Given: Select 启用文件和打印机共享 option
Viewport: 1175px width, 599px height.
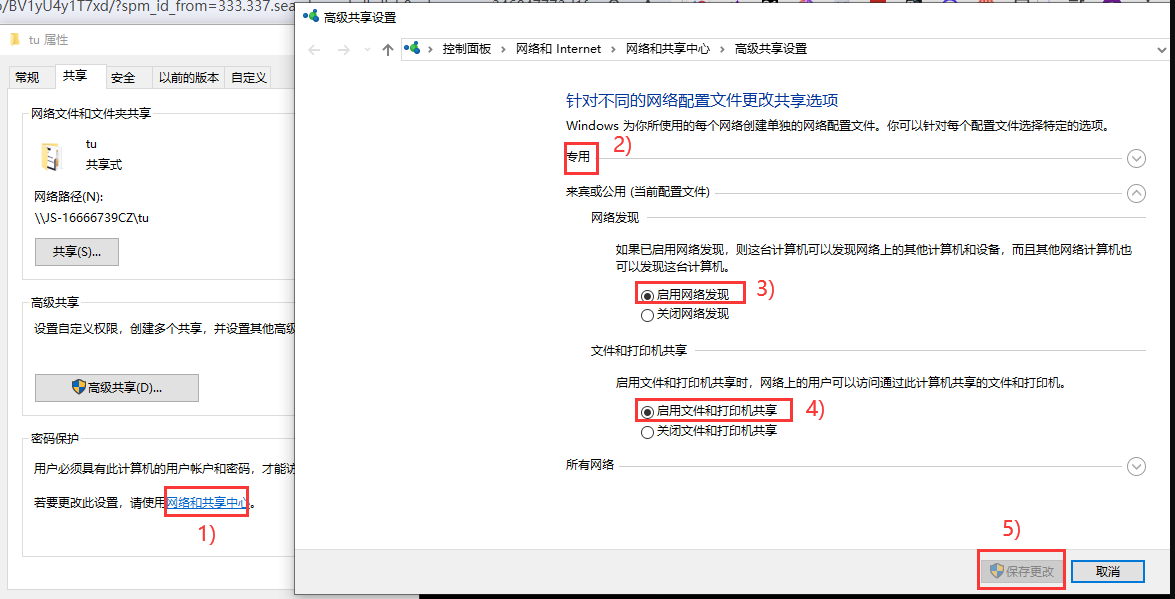Looking at the screenshot, I should pos(648,411).
